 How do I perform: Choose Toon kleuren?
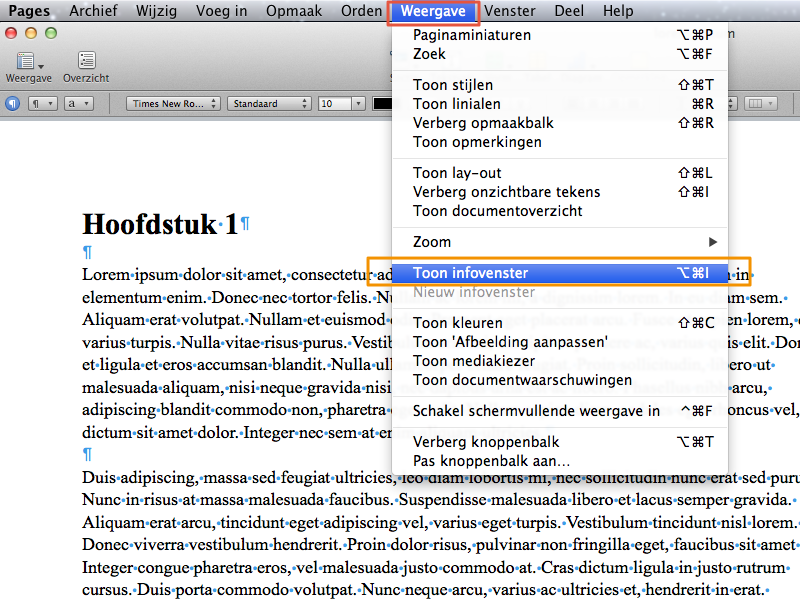[x=560, y=323]
